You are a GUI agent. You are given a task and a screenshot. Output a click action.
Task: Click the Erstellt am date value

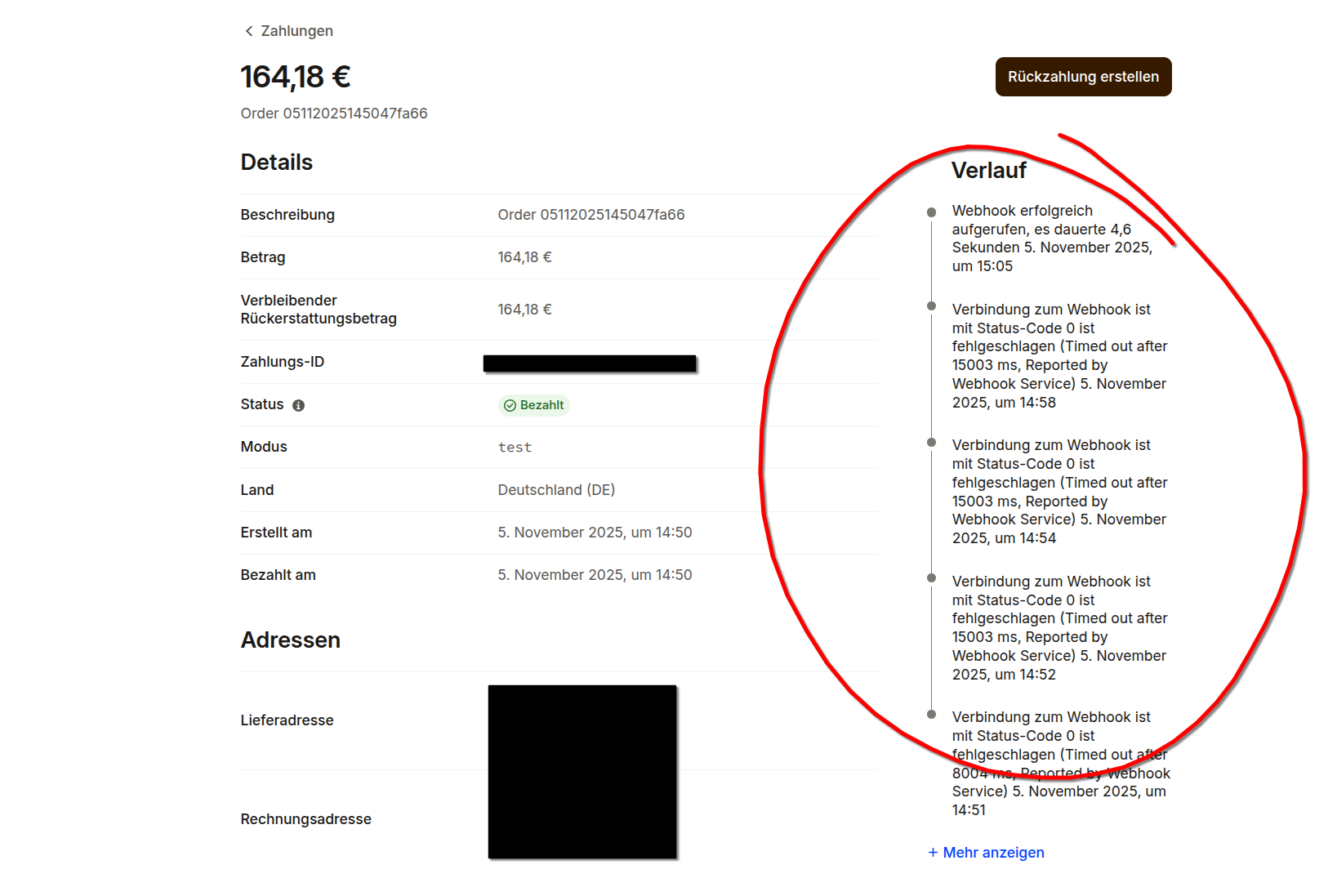pos(595,533)
